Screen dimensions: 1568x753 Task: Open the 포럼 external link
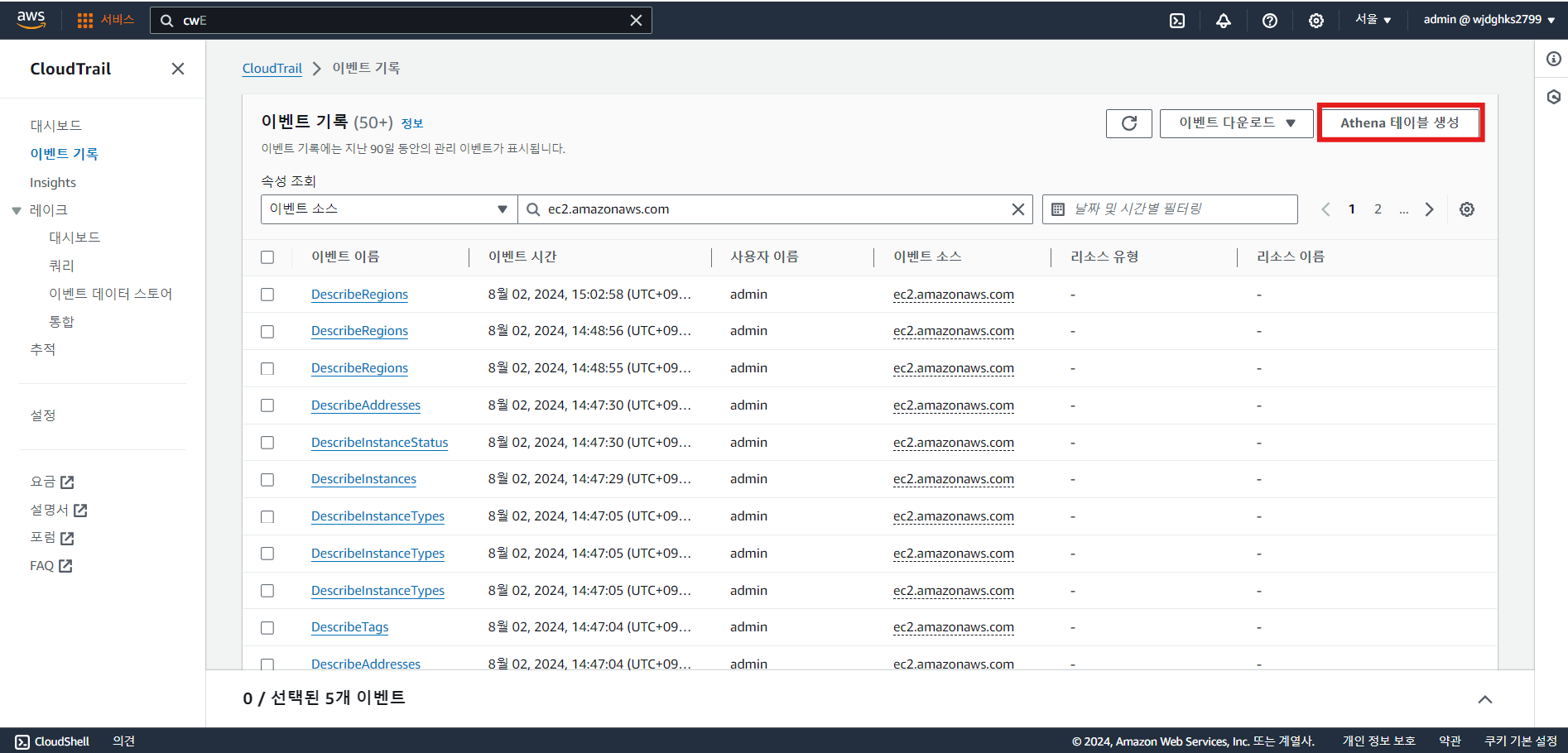pos(52,538)
